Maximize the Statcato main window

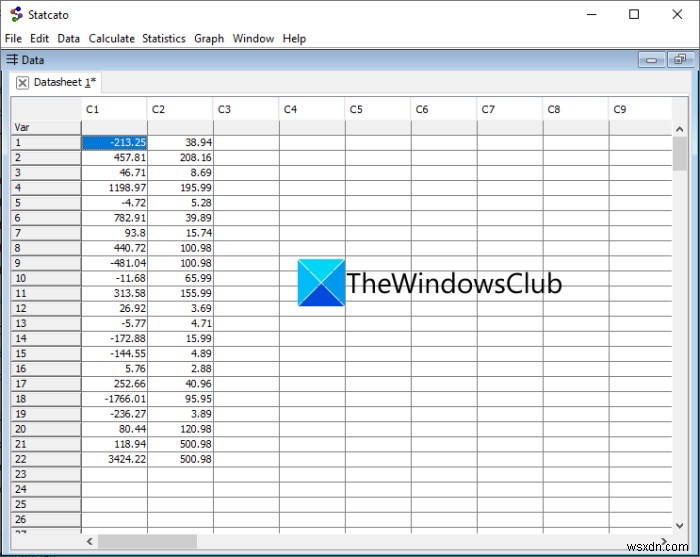(633, 14)
